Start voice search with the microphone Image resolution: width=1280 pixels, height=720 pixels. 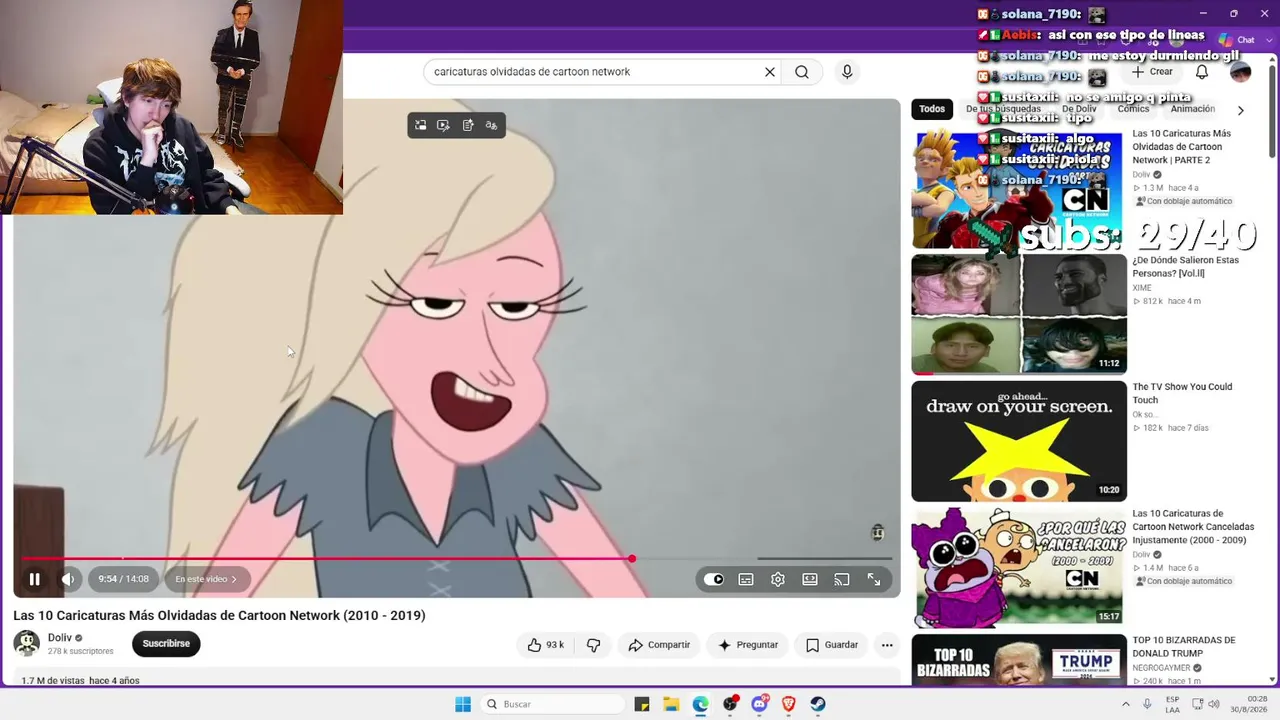point(847,72)
